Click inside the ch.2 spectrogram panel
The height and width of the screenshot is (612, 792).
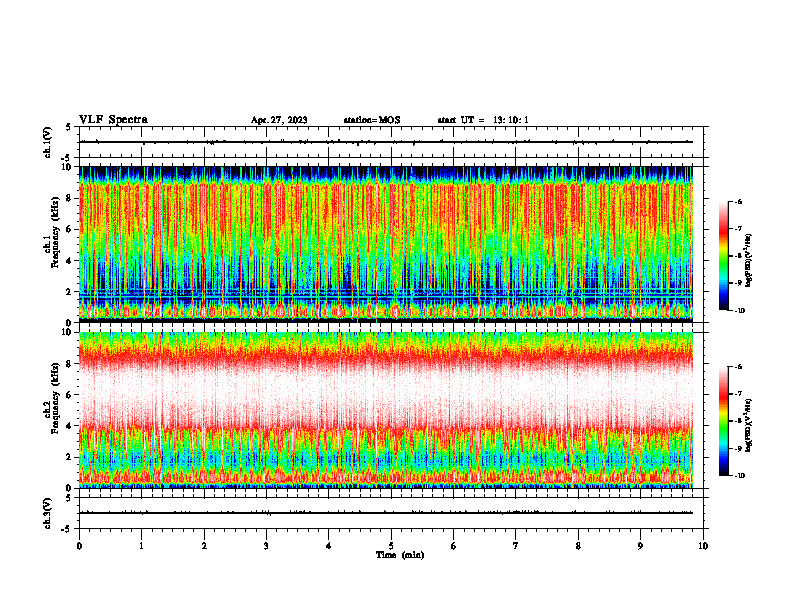386,410
